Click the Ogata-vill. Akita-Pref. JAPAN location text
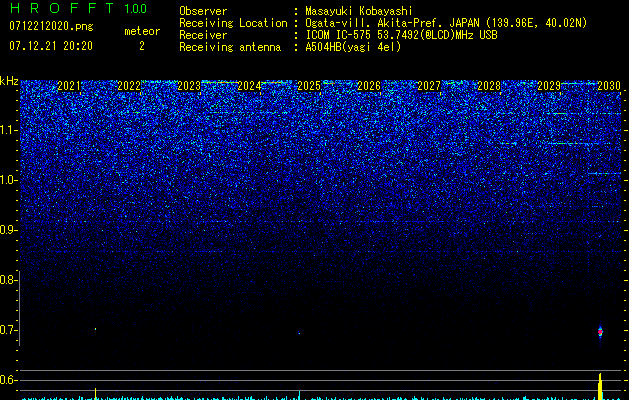This screenshot has height=400, width=629. [x=446, y=23]
